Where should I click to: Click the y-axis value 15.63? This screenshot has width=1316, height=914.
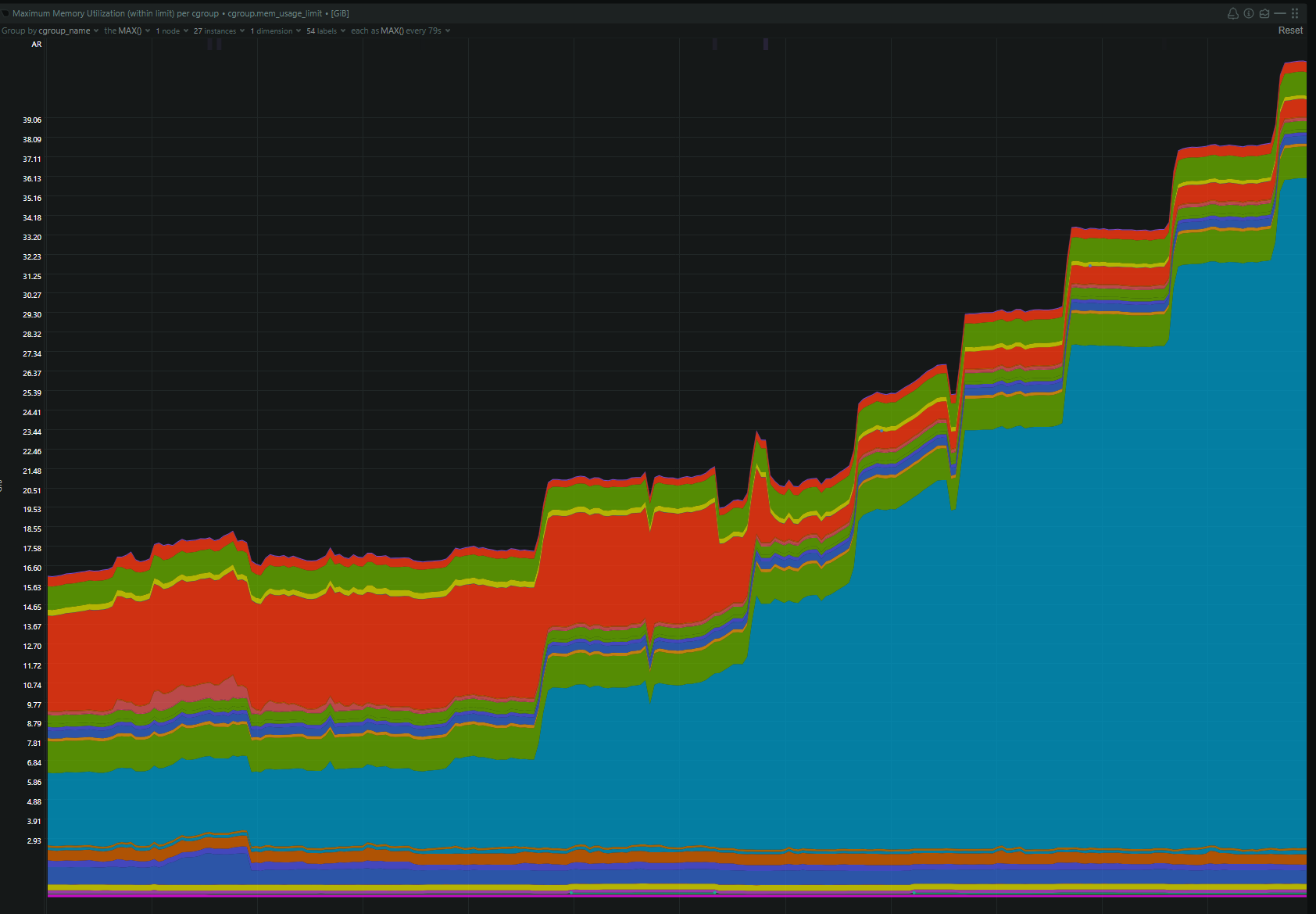[32, 588]
